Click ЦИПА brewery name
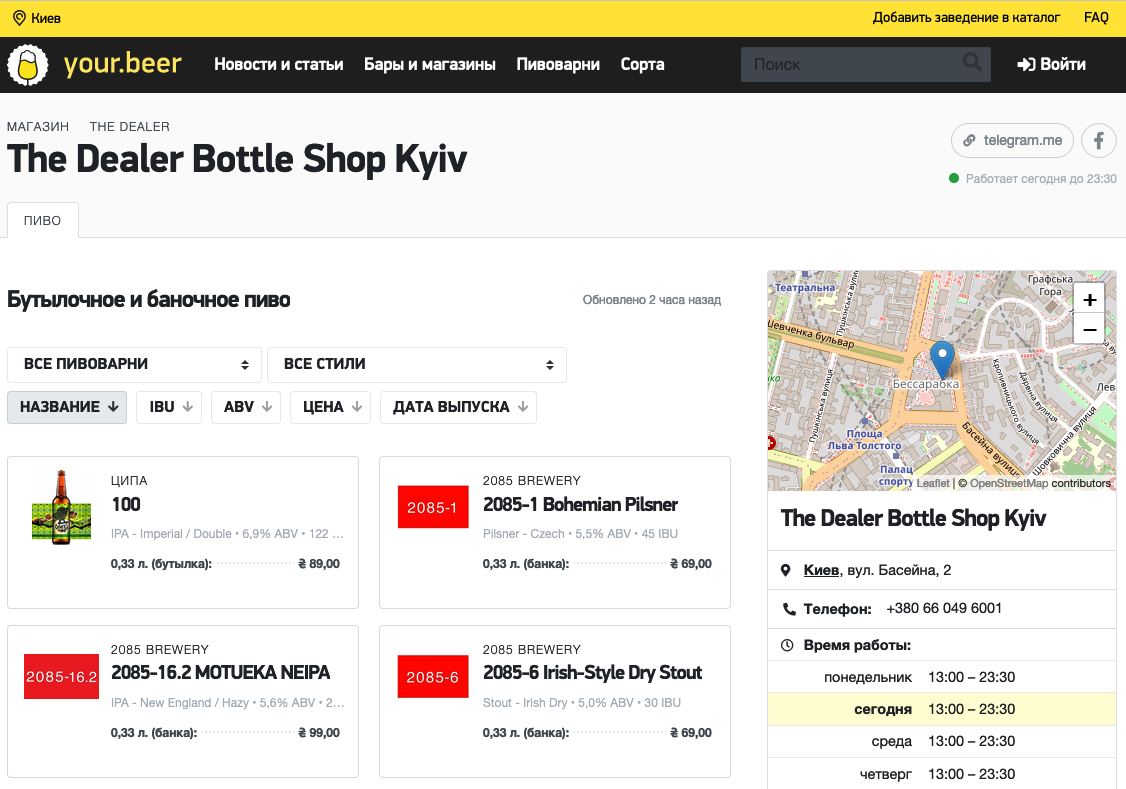1126x789 pixels. (129, 480)
